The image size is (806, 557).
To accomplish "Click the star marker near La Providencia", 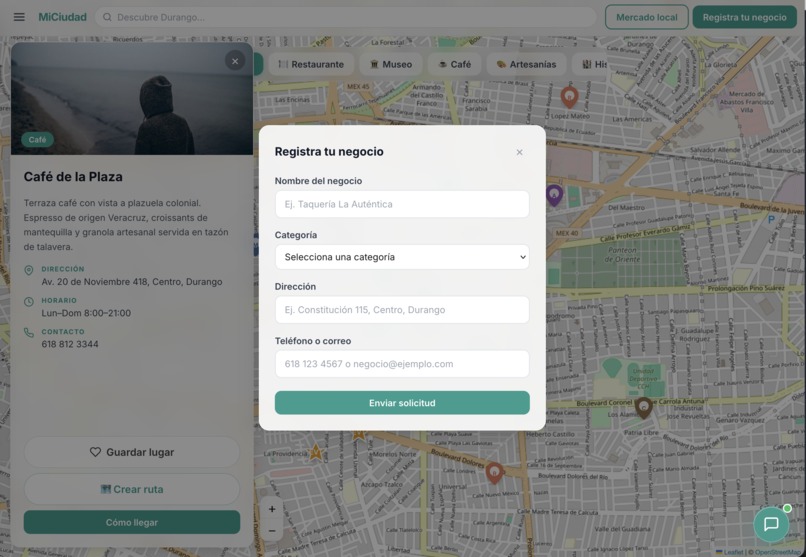I will pyautogui.click(x=315, y=453).
